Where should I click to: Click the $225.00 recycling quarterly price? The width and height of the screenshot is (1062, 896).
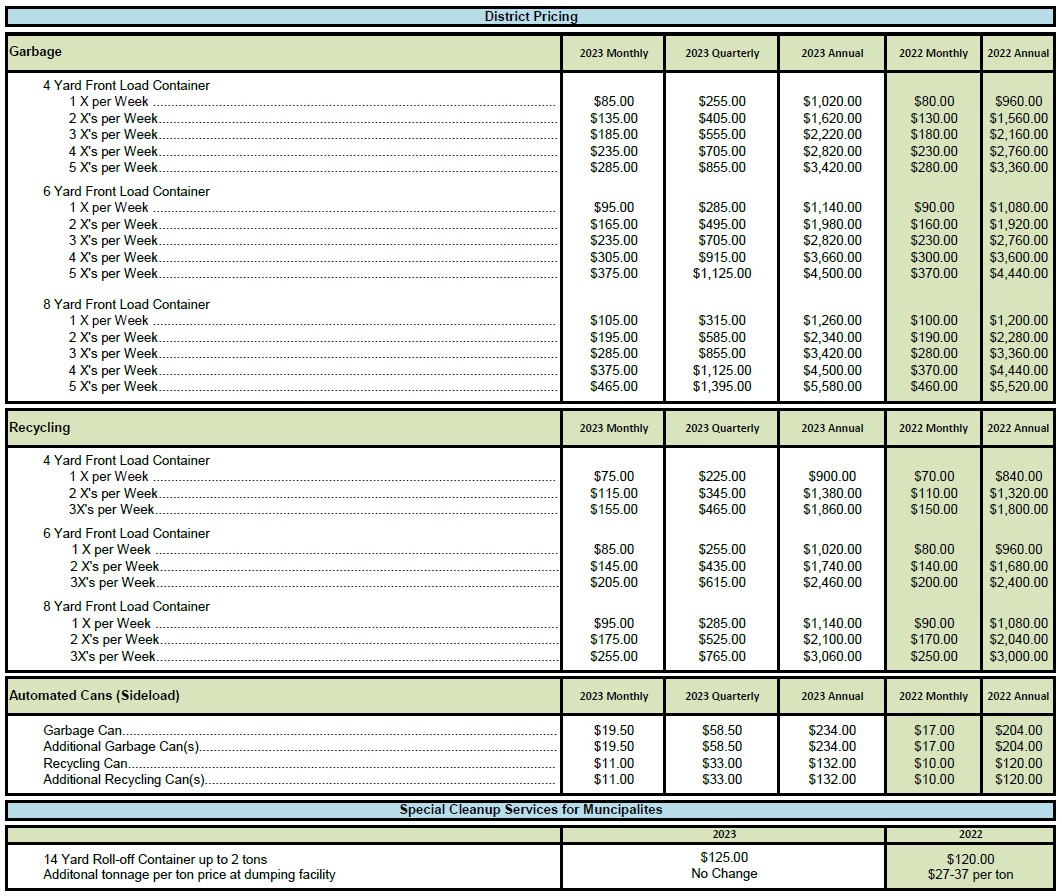(722, 477)
